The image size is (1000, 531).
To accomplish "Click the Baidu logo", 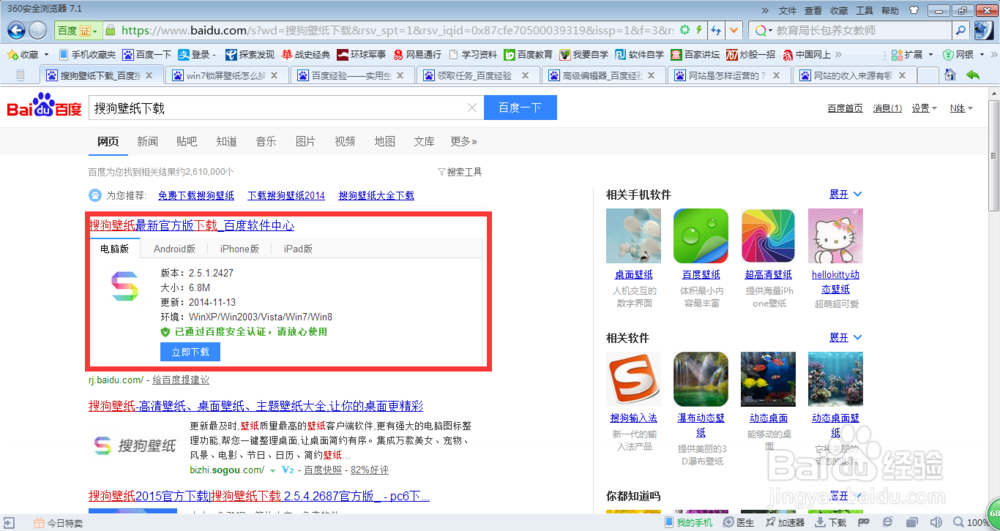I will (44, 106).
